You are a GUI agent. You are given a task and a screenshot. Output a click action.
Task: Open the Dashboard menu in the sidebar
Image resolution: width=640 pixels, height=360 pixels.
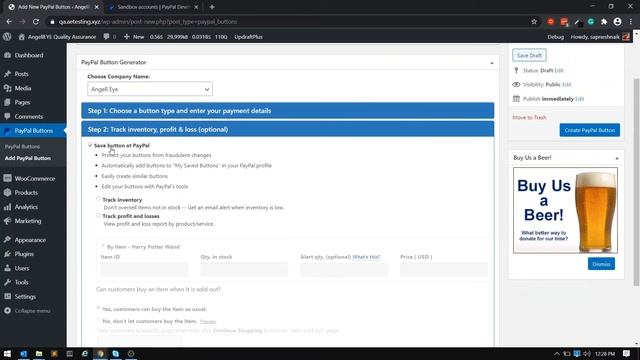(29, 55)
